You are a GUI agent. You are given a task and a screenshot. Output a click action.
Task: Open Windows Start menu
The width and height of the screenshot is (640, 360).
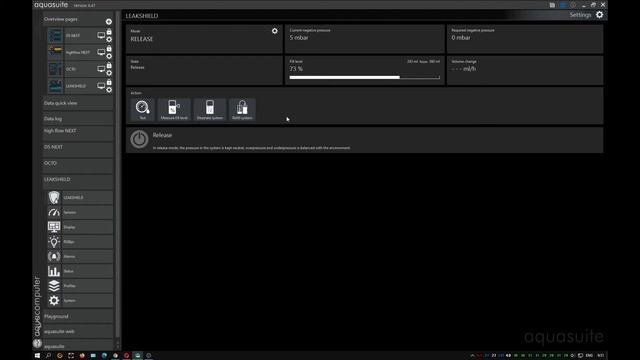pyautogui.click(x=37, y=356)
